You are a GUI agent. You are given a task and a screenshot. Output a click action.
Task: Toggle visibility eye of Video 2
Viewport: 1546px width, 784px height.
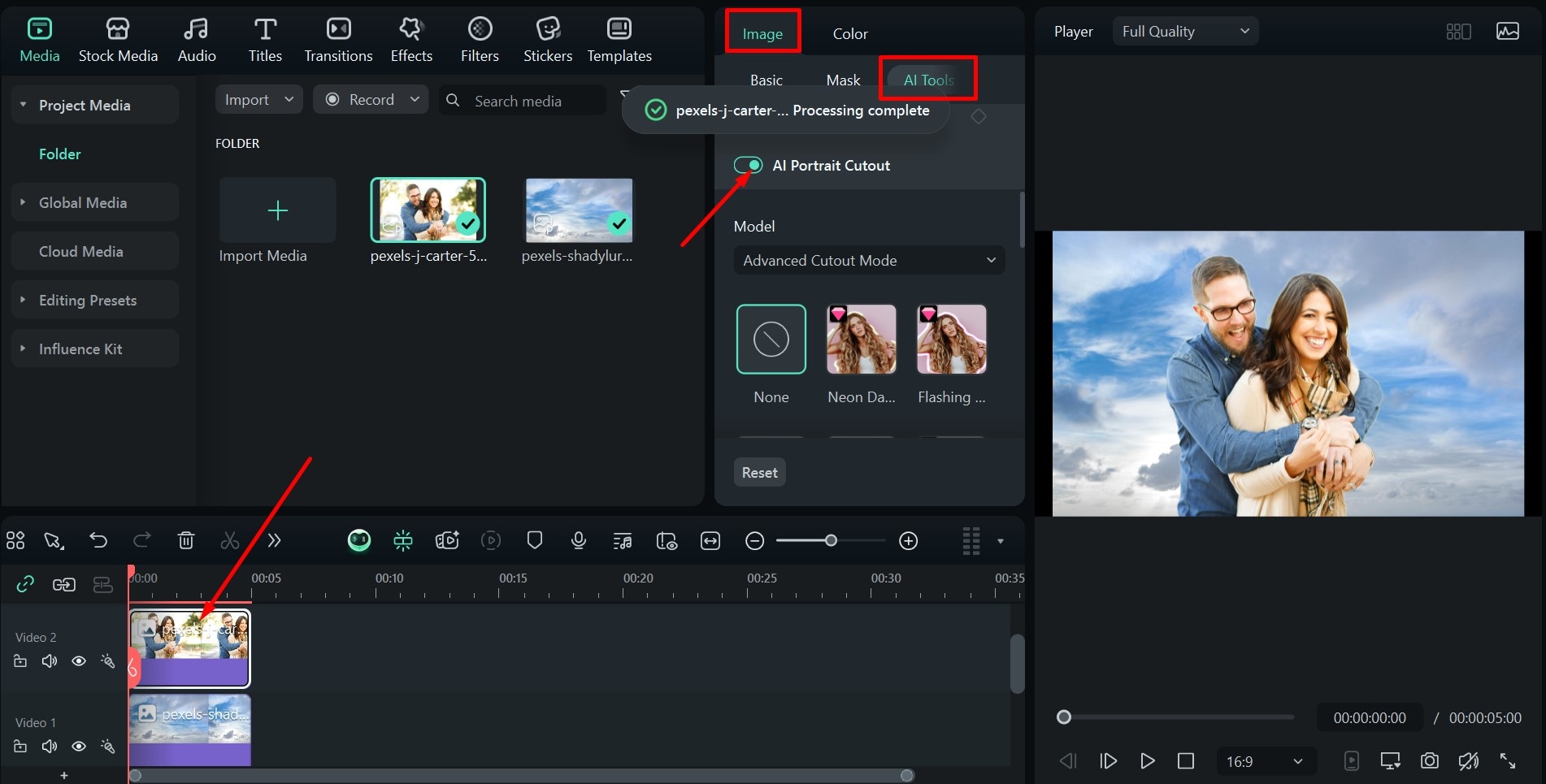coord(79,661)
